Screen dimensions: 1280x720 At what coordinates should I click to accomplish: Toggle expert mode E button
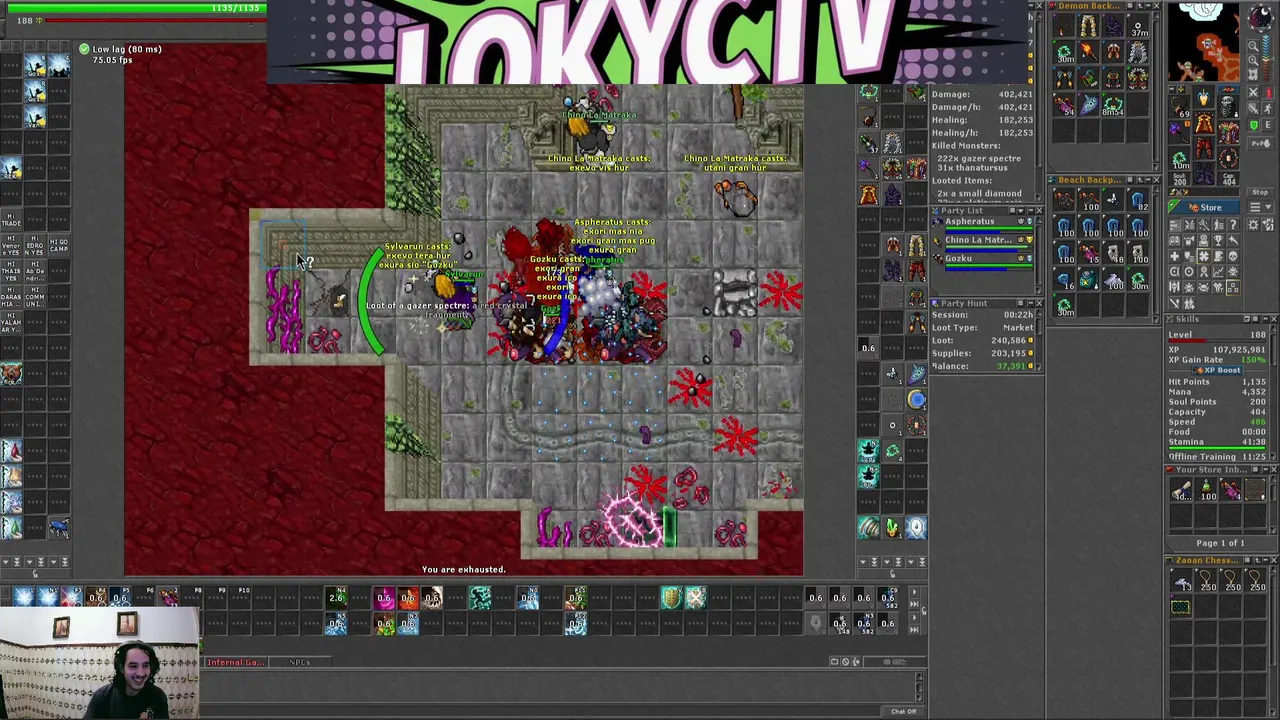tap(1267, 125)
